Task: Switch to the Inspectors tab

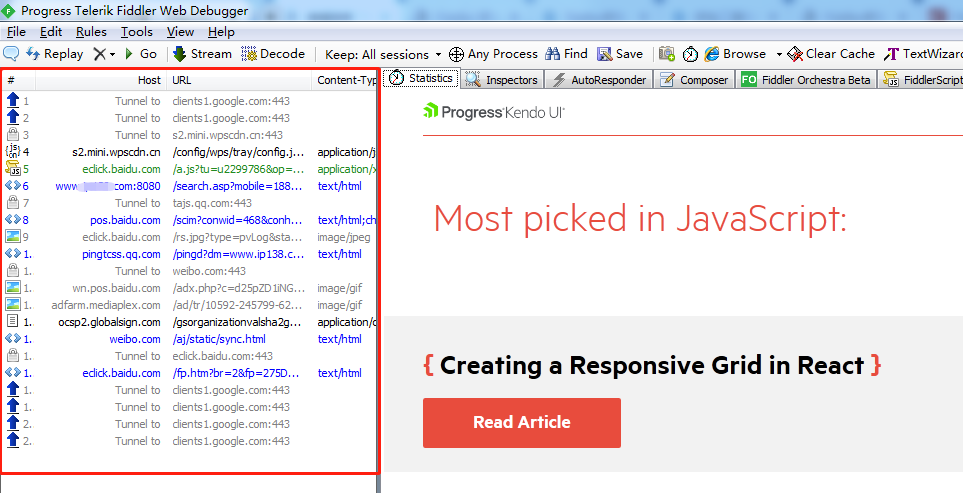Action: tap(502, 79)
